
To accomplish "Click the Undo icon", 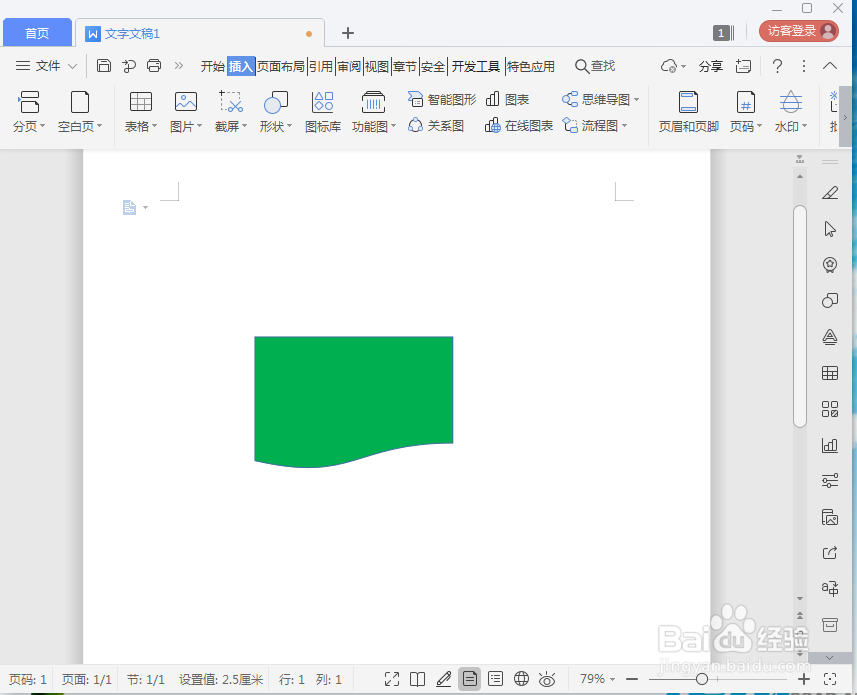I will pos(129,66).
